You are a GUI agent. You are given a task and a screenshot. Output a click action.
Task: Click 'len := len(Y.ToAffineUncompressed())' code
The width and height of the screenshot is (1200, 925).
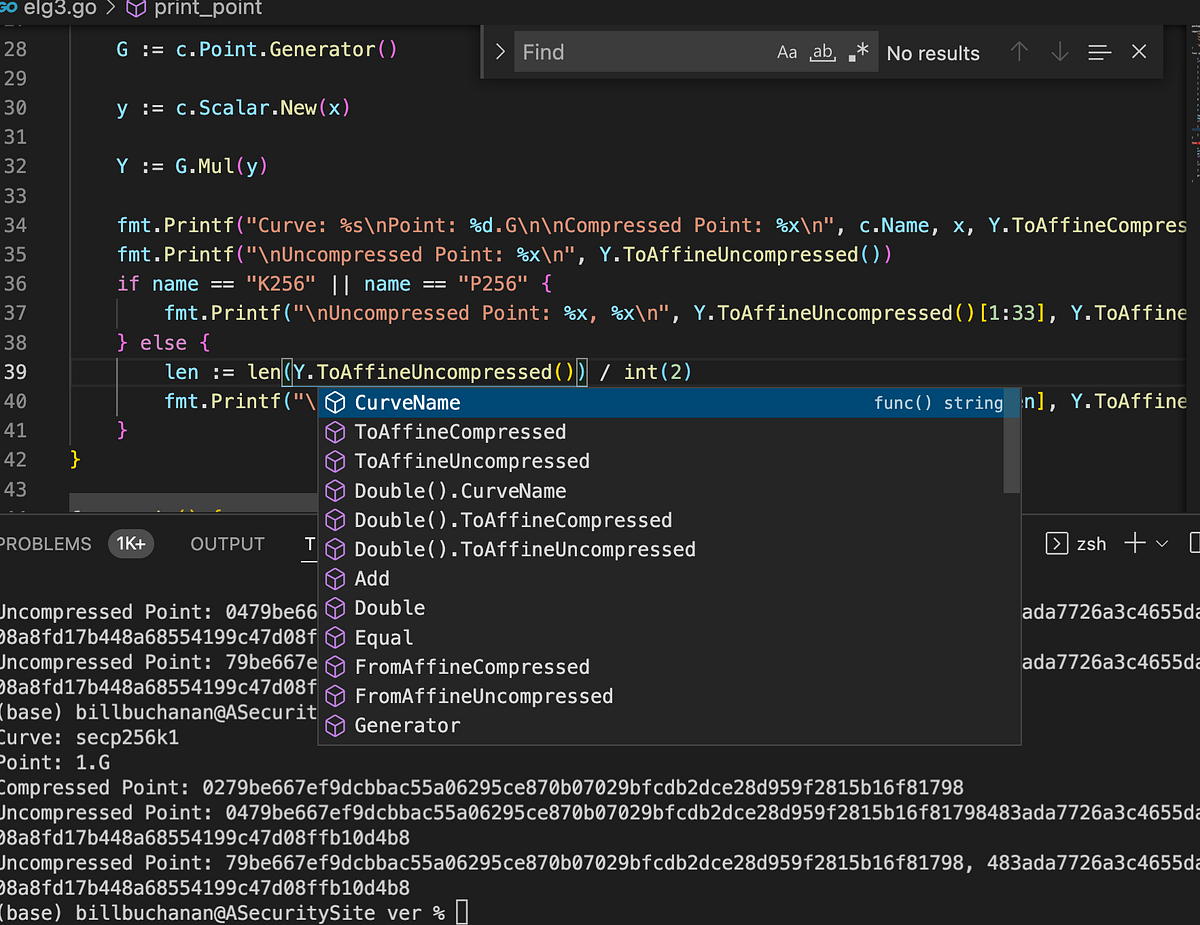pos(377,372)
